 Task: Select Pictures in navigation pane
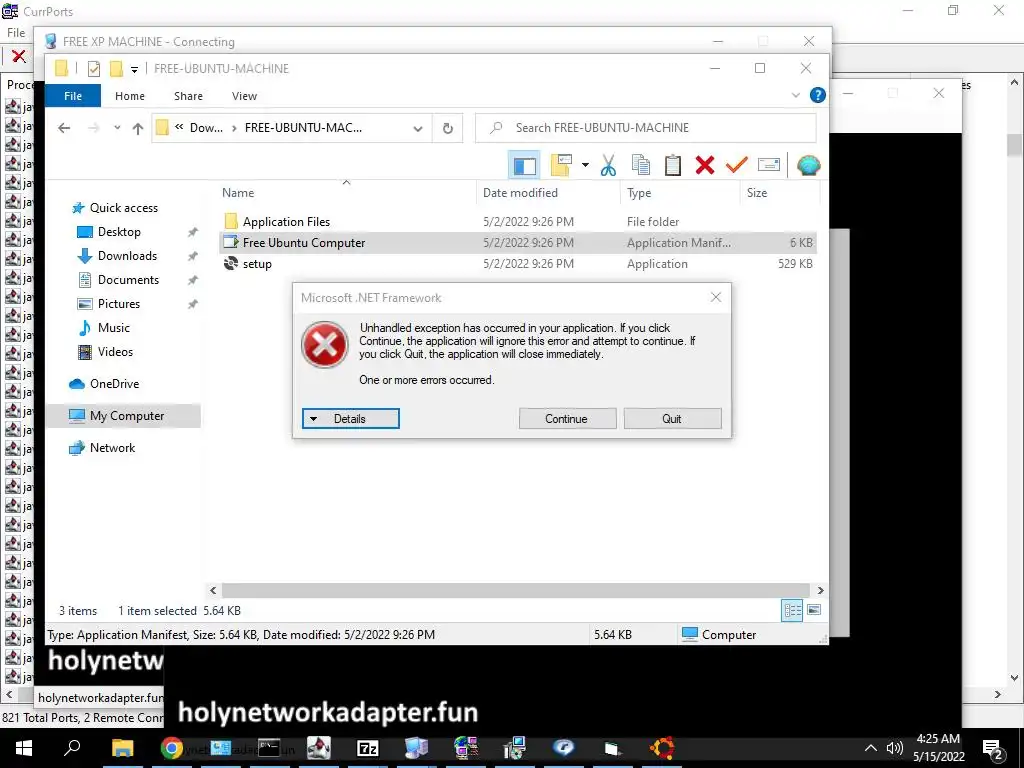[x=118, y=304]
